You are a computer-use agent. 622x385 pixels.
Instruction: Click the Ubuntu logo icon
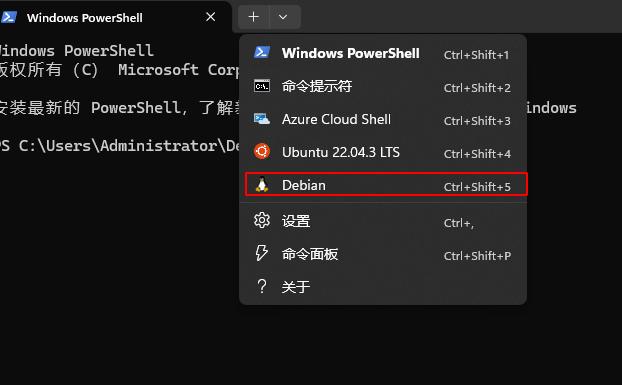(262, 151)
